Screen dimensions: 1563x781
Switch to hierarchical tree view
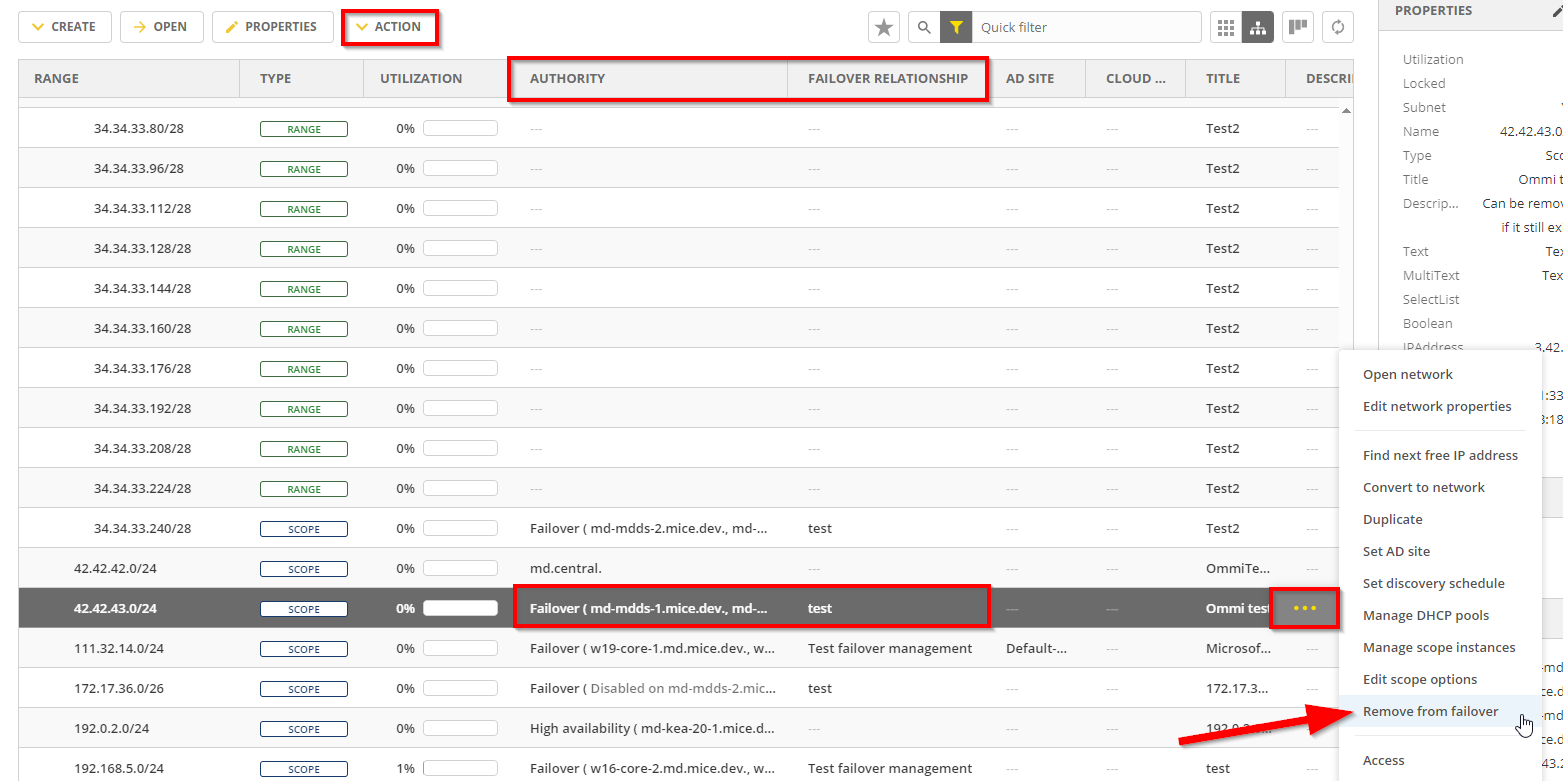pos(1257,28)
